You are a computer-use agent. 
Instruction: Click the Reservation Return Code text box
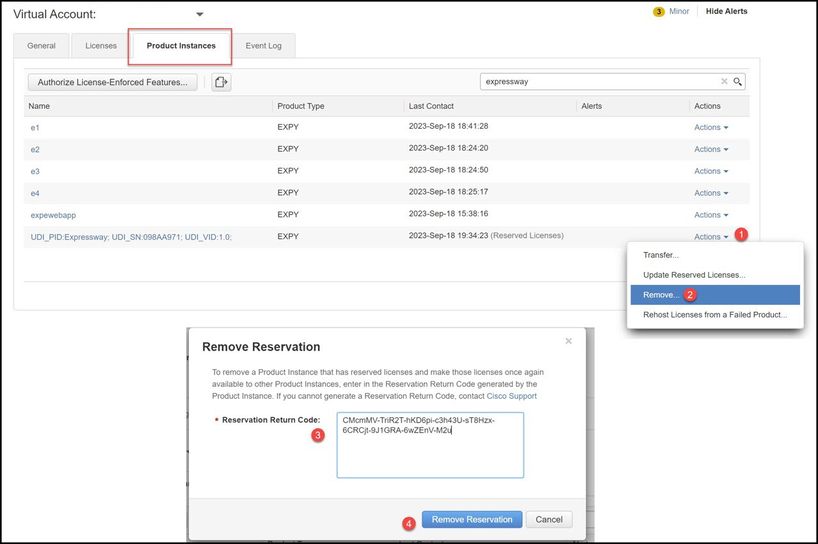tap(429, 444)
